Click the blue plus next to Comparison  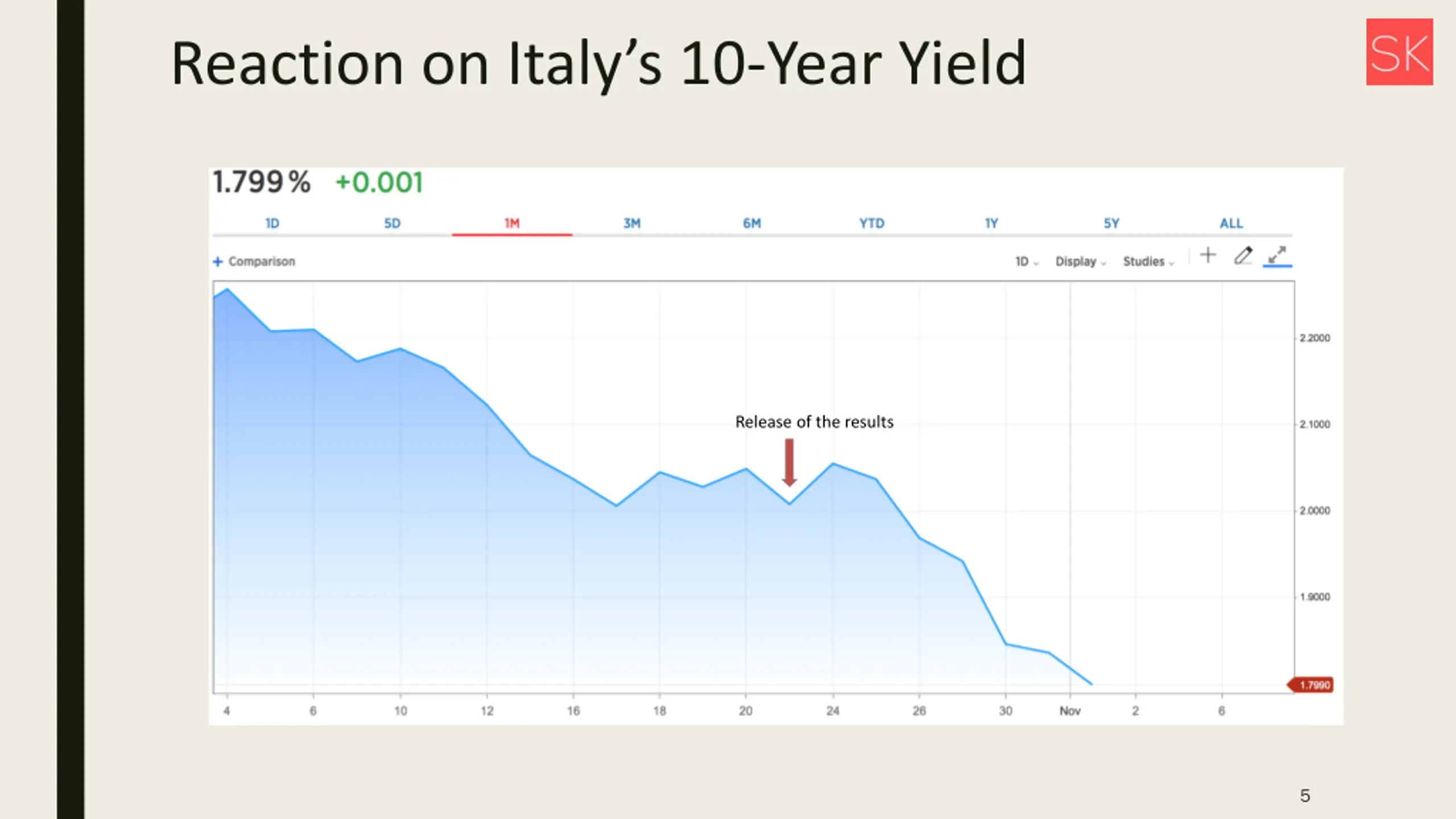coord(217,262)
